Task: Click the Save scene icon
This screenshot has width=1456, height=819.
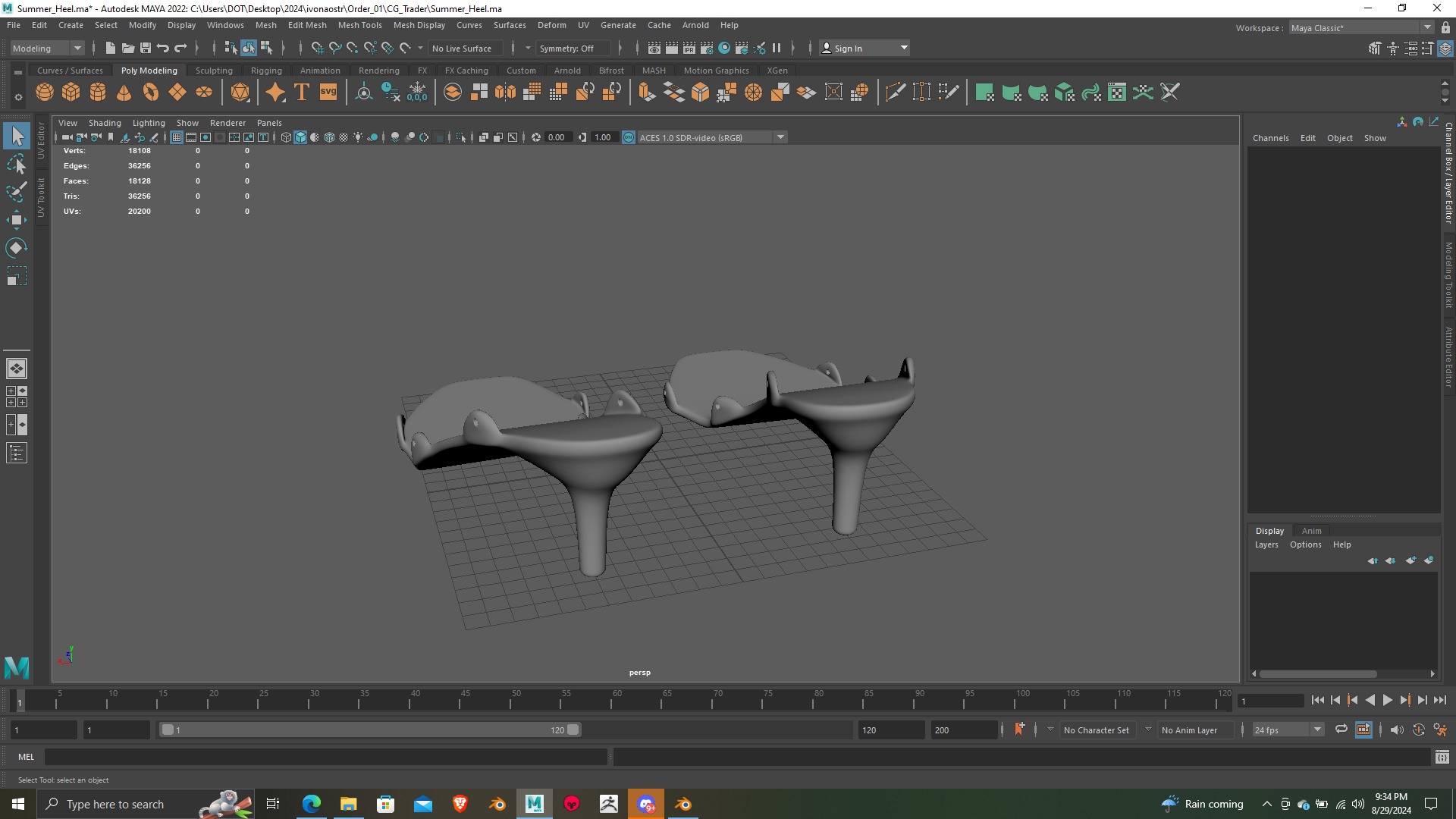Action: tap(146, 48)
